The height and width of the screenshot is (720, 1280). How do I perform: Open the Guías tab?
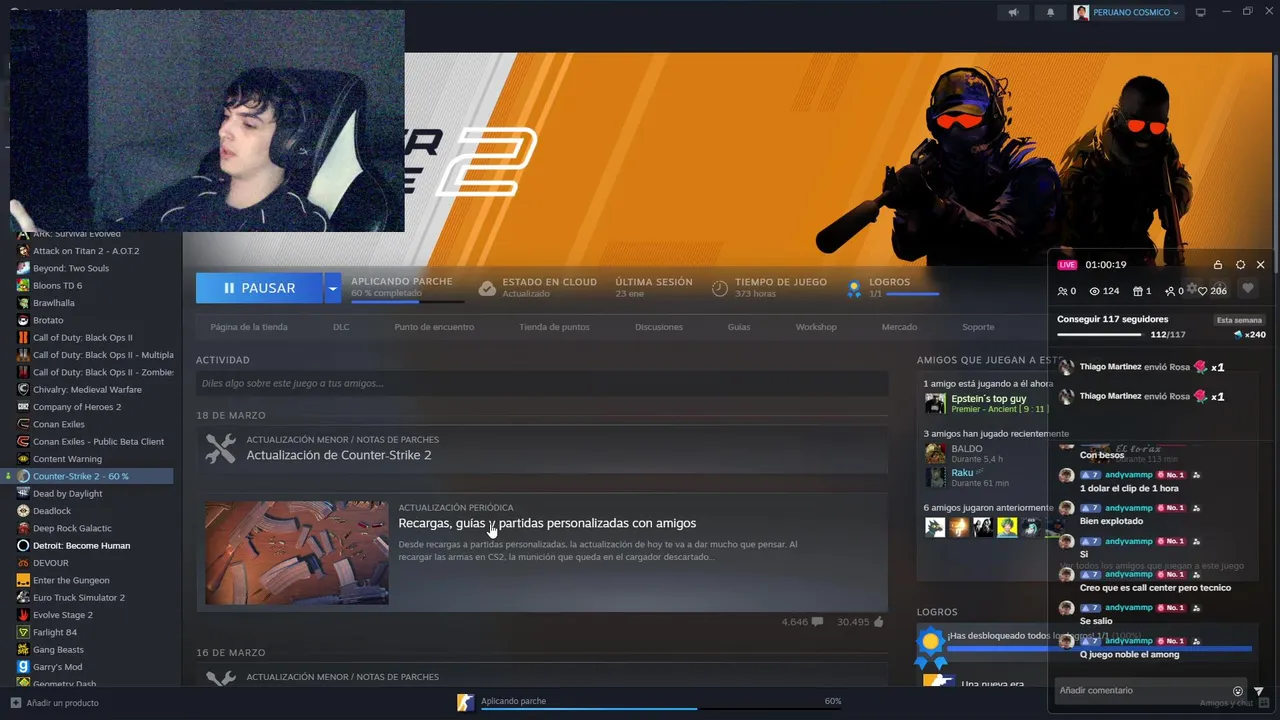[739, 327]
